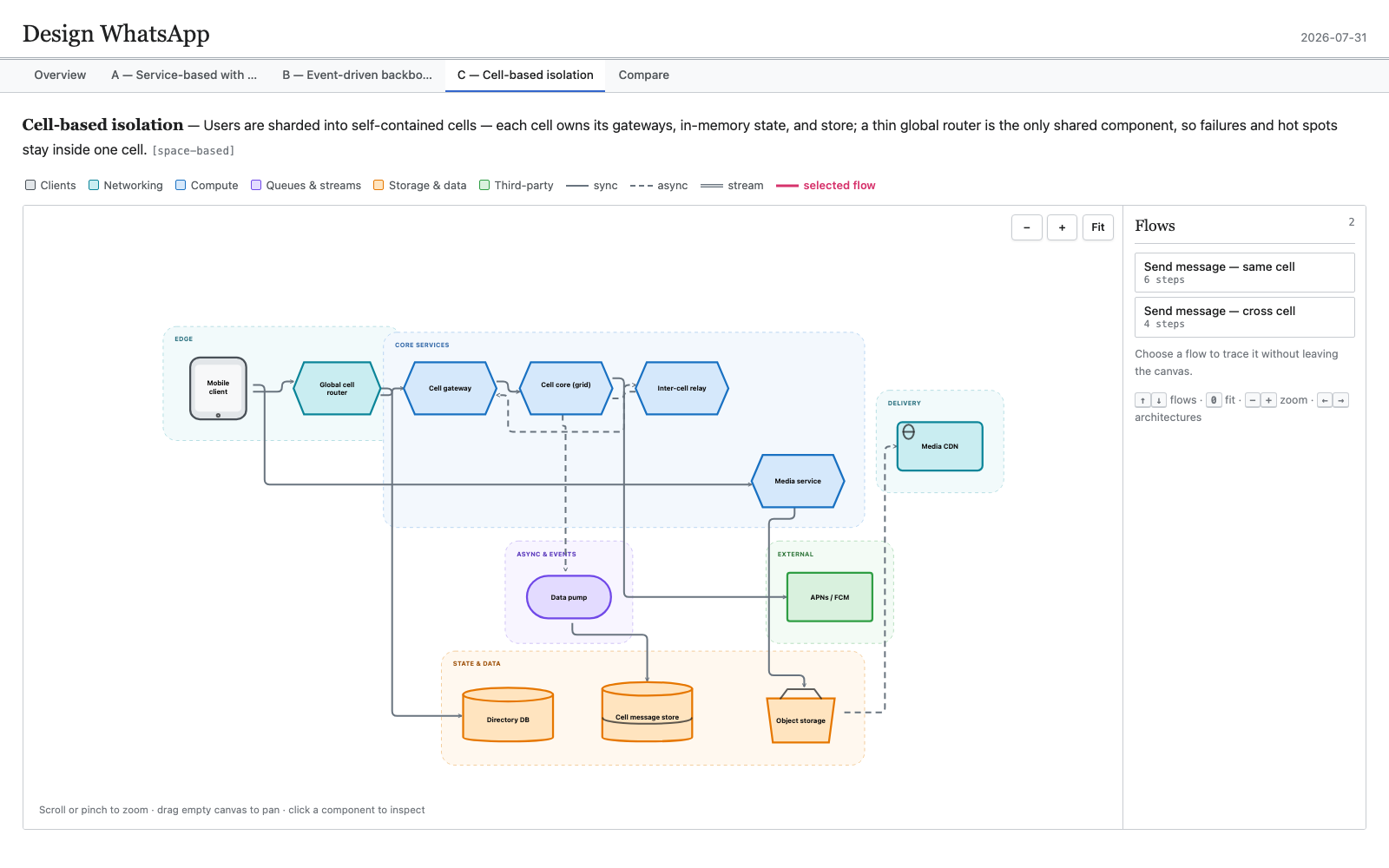
Task: Inspect the APNs / FCM box
Action: pos(830,597)
